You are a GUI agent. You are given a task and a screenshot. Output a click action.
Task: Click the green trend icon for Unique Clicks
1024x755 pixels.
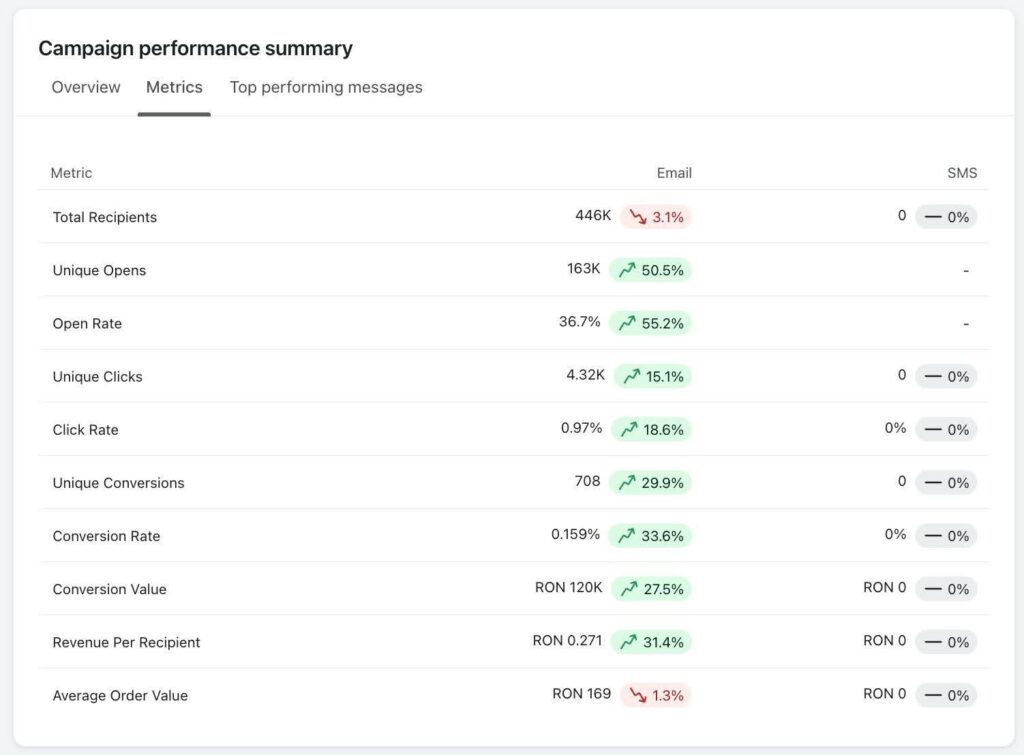point(631,376)
